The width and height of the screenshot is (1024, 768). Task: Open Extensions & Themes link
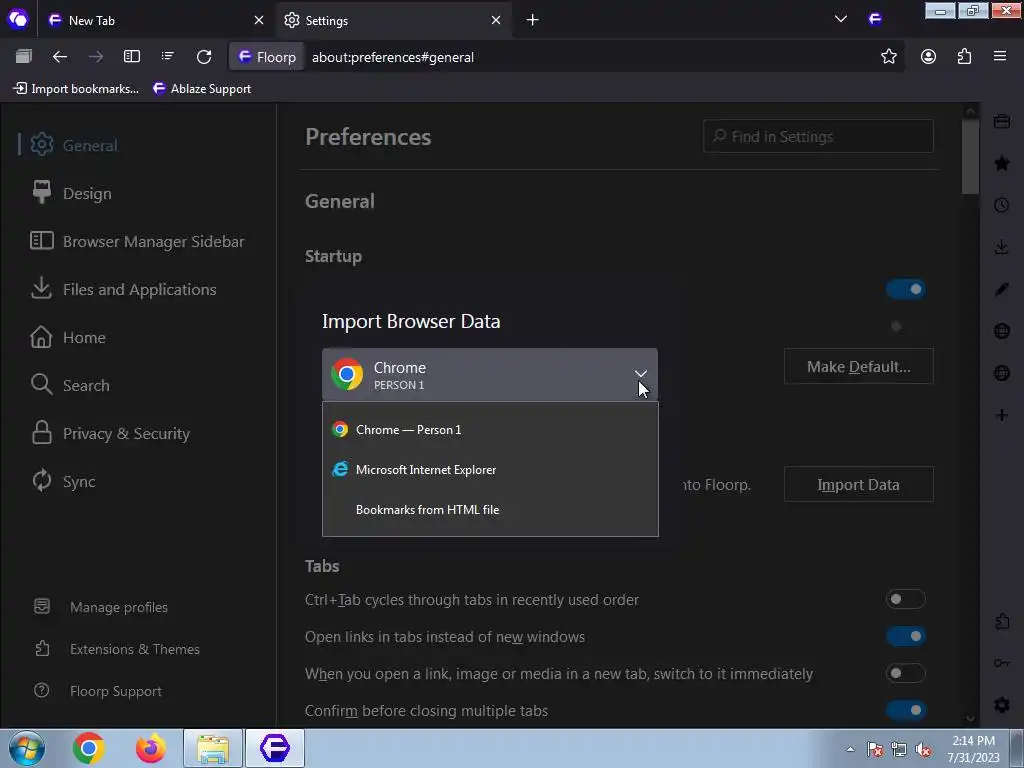tap(135, 649)
